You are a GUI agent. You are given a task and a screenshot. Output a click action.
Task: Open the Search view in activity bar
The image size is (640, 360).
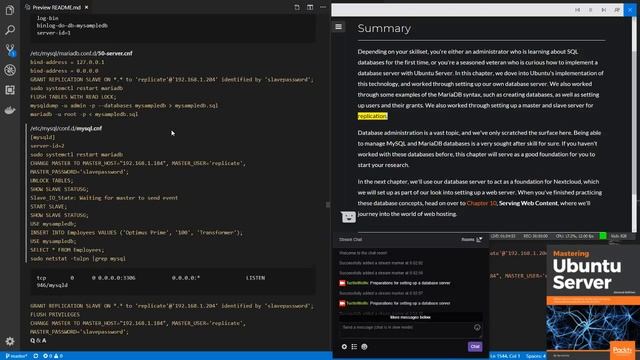[x=10, y=30]
